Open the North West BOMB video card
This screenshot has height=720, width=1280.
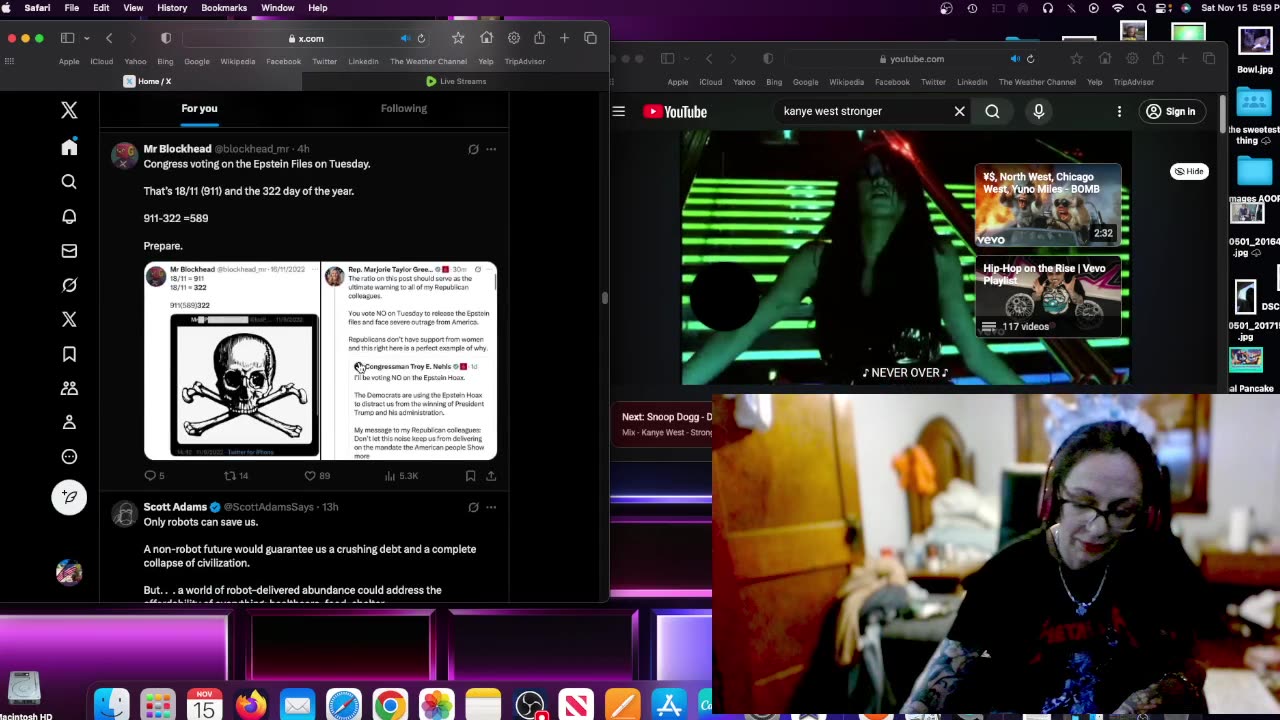point(1048,205)
